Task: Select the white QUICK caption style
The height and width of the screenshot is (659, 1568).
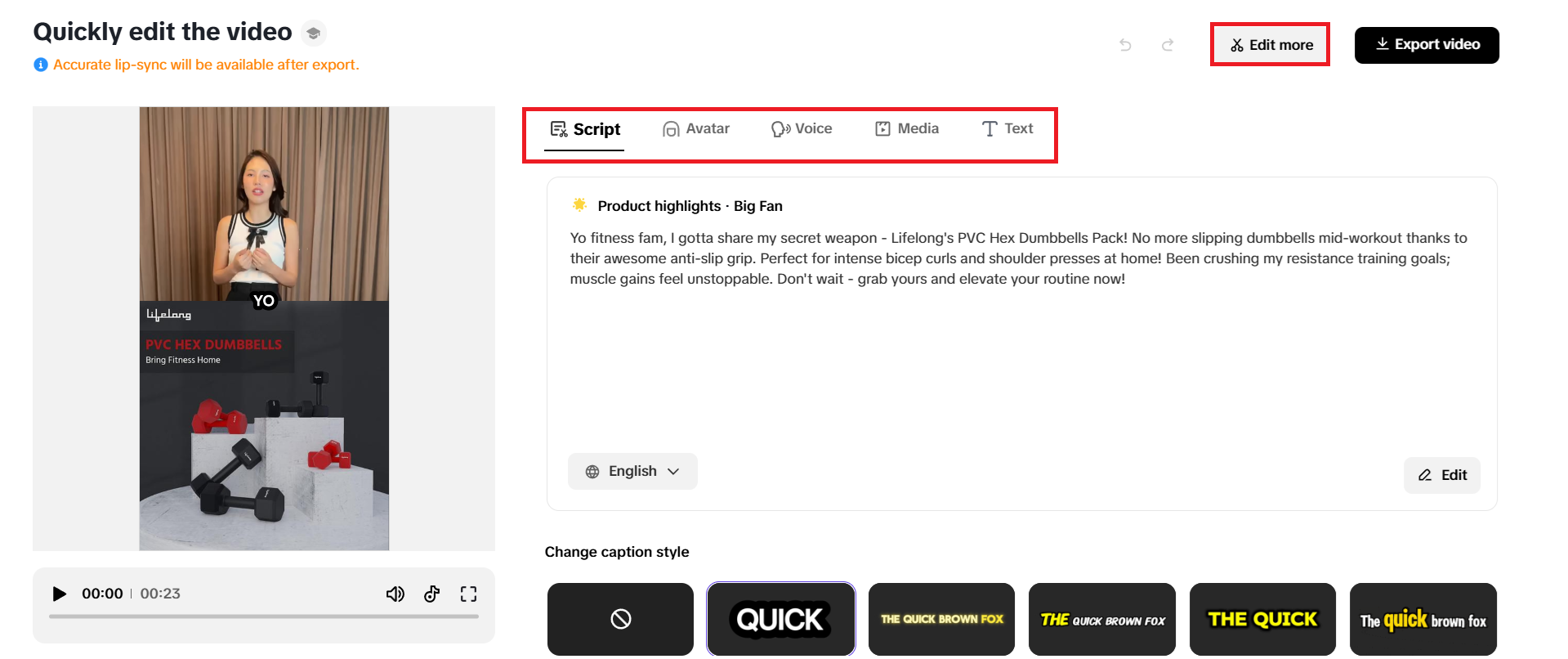Action: coord(780,619)
